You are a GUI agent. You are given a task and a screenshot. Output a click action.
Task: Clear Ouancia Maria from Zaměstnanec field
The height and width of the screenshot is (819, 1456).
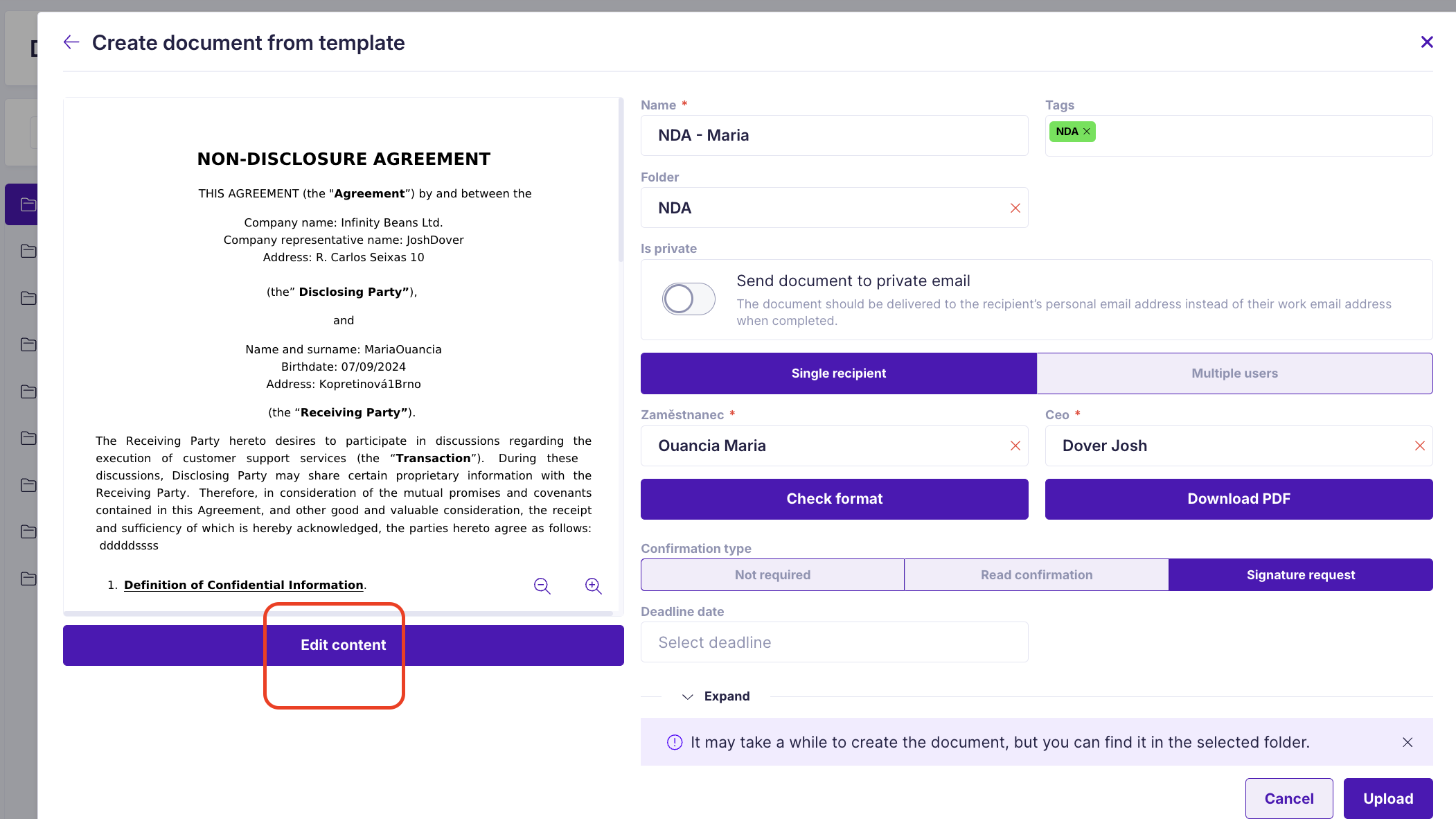(1015, 446)
